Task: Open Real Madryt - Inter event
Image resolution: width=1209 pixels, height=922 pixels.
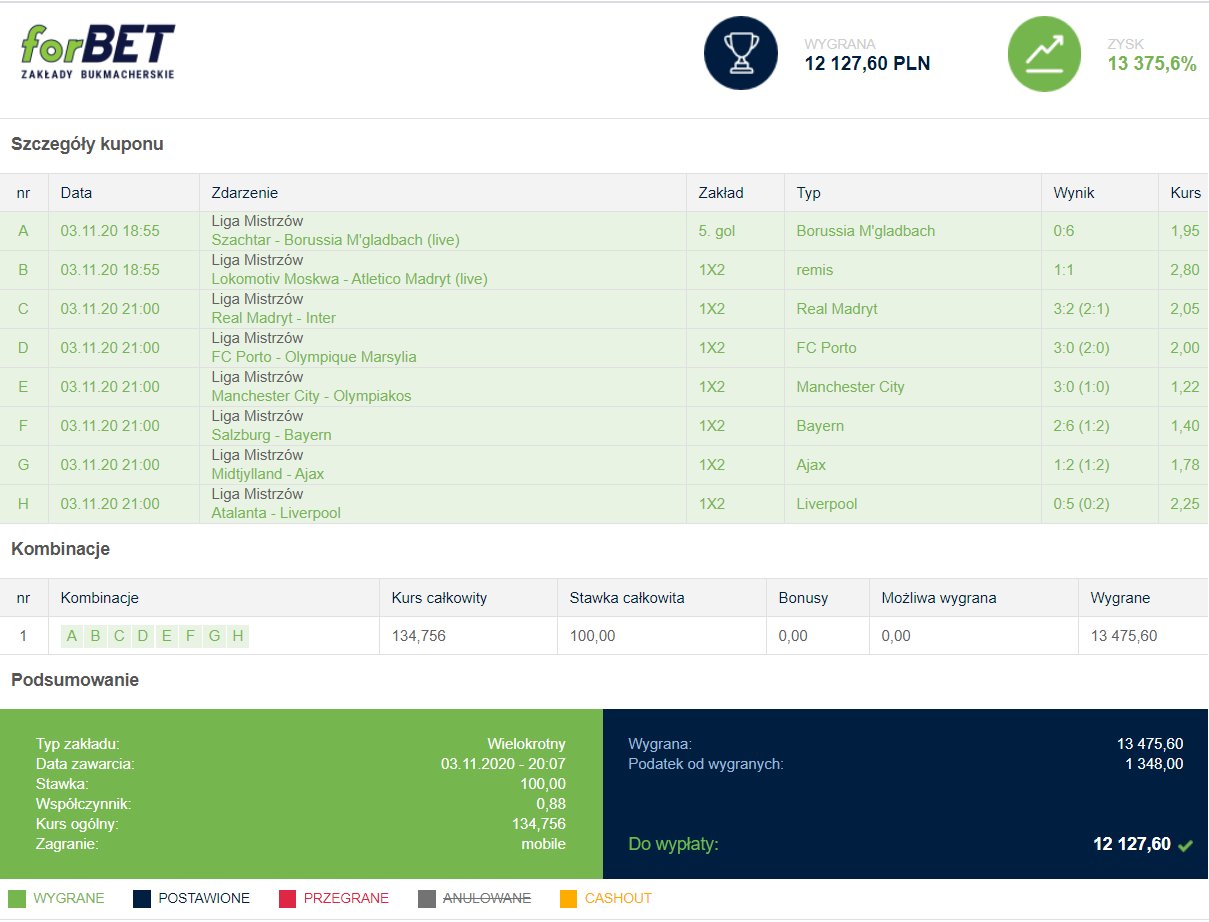Action: [273, 318]
